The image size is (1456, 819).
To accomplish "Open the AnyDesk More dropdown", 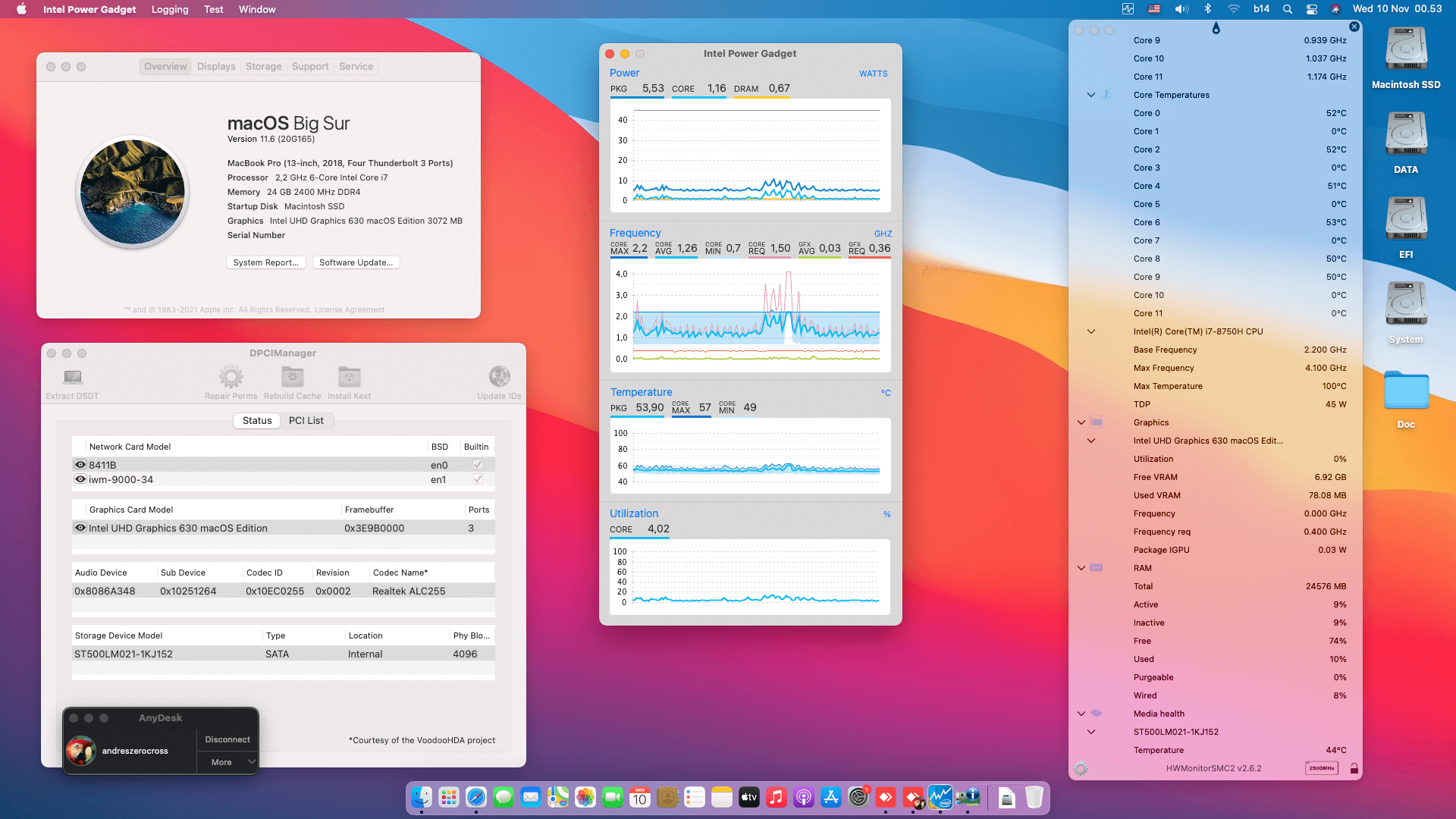I will coord(227,762).
